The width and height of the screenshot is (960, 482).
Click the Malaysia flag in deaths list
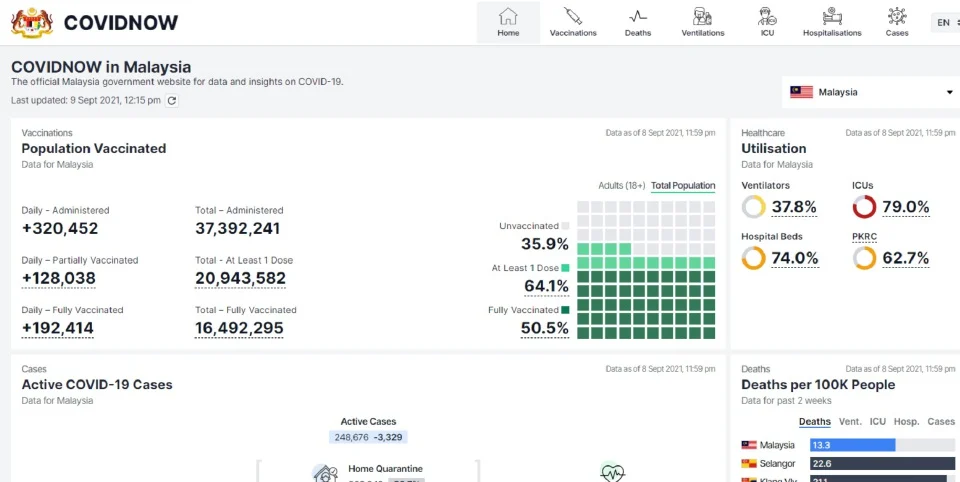[x=749, y=445]
